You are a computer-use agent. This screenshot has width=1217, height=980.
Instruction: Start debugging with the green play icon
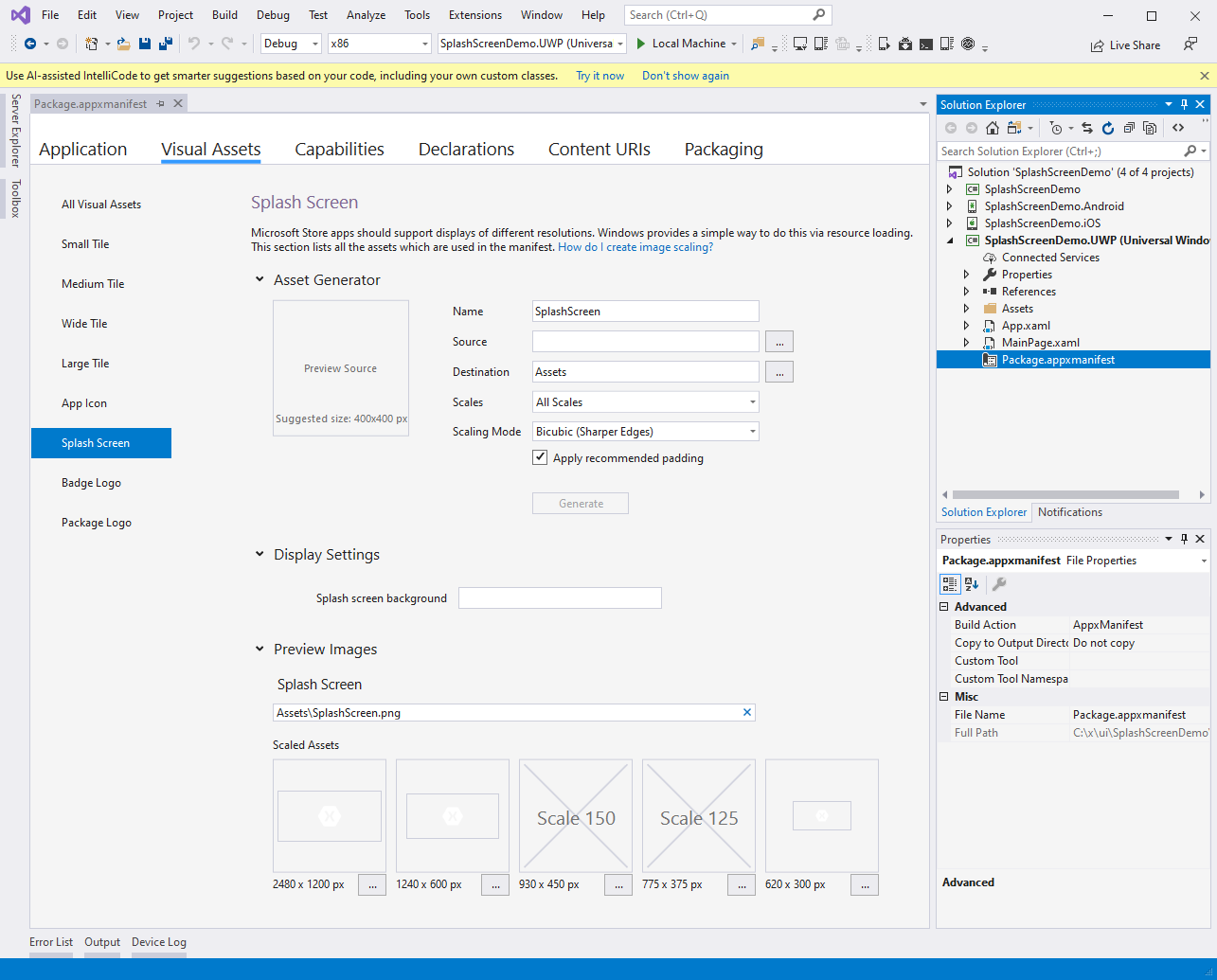coord(641,44)
